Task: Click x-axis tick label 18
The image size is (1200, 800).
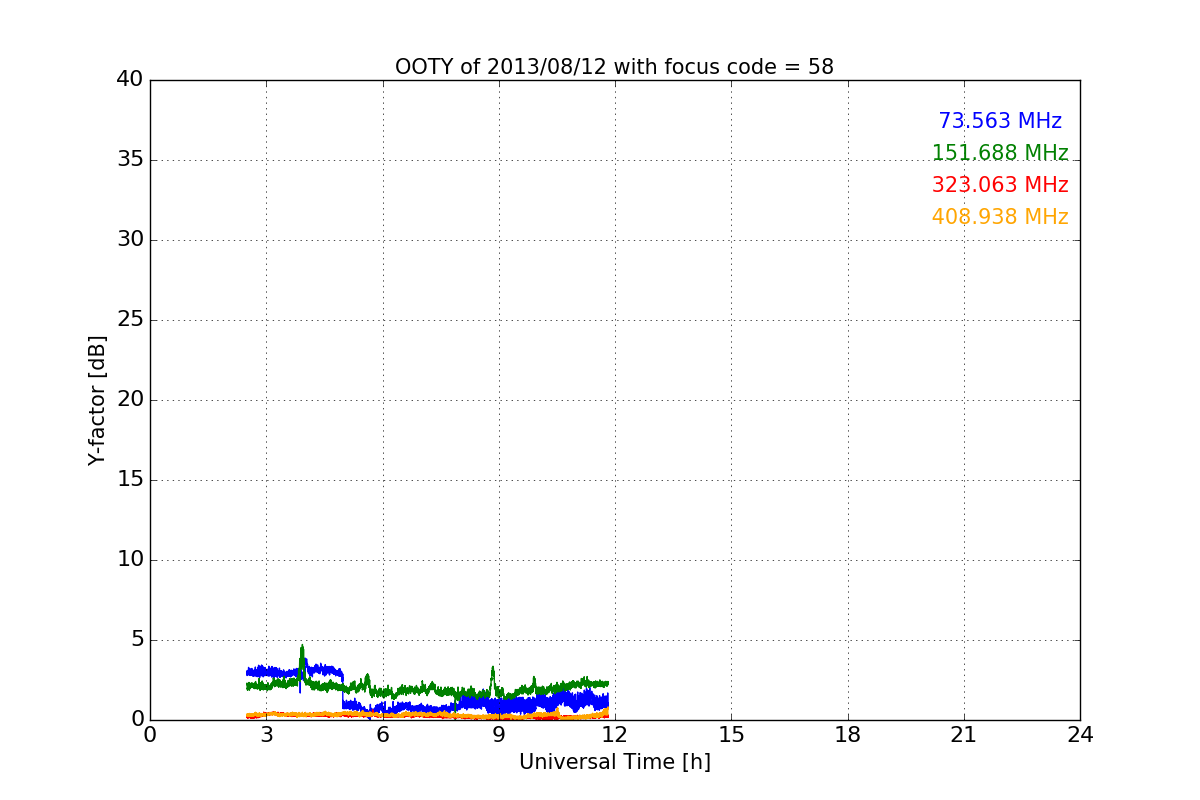Action: pos(848,735)
